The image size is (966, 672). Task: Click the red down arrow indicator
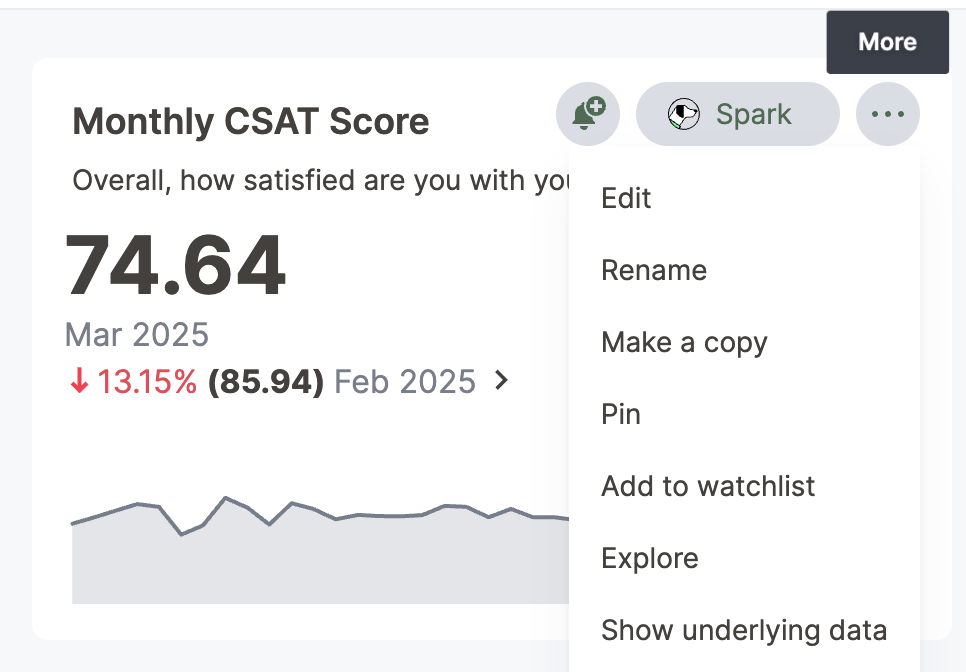point(79,382)
